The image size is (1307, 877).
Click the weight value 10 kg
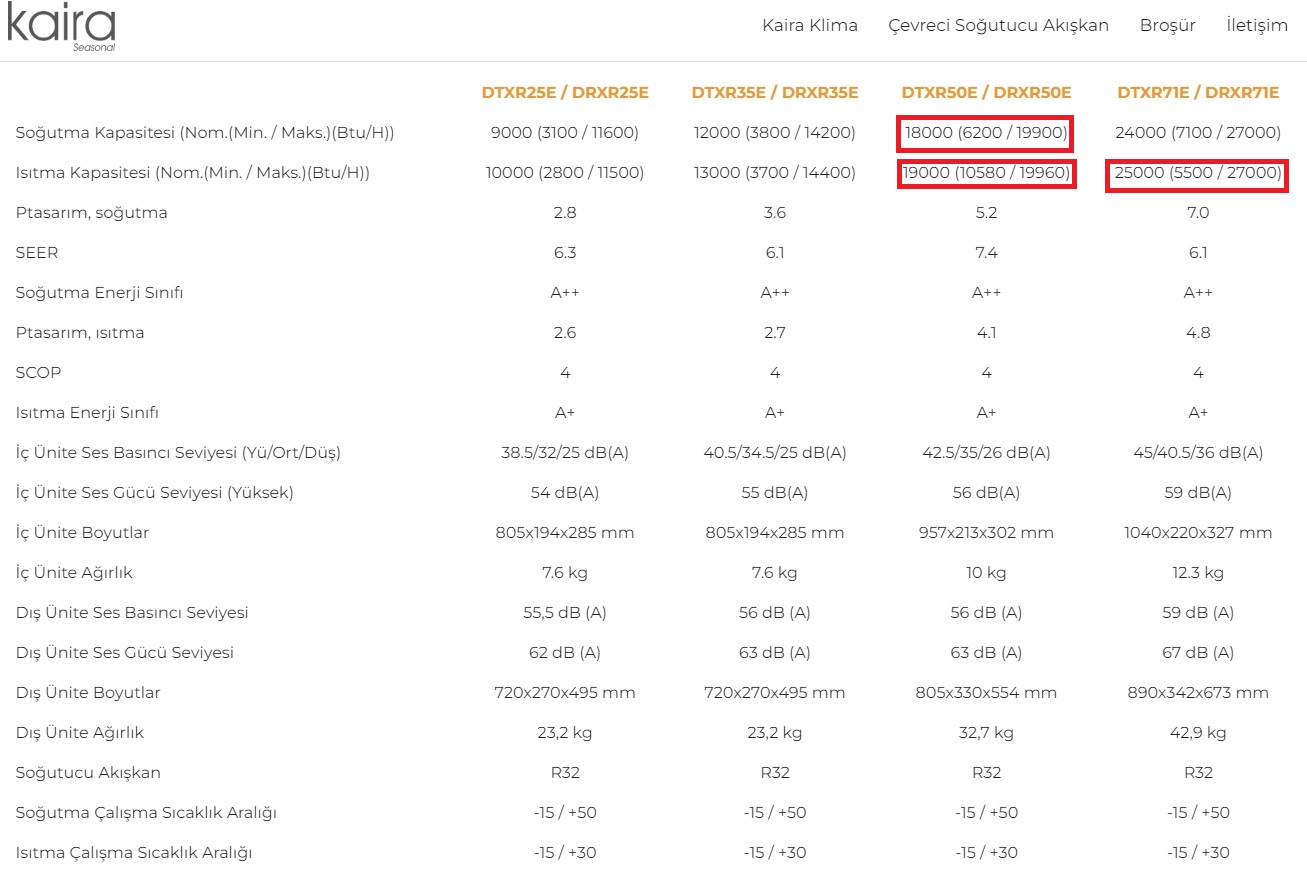(x=986, y=573)
